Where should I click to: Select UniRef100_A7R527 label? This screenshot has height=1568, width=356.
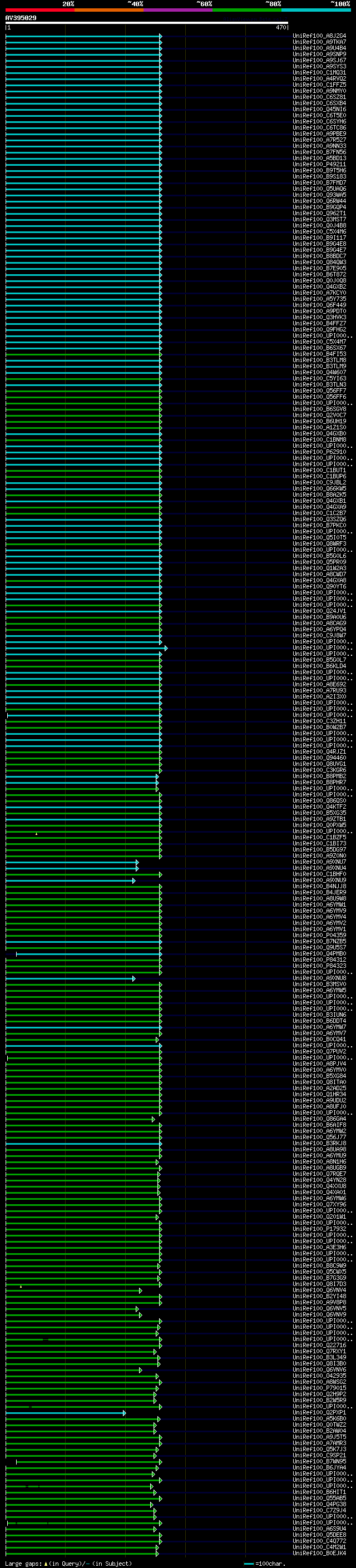click(319, 140)
